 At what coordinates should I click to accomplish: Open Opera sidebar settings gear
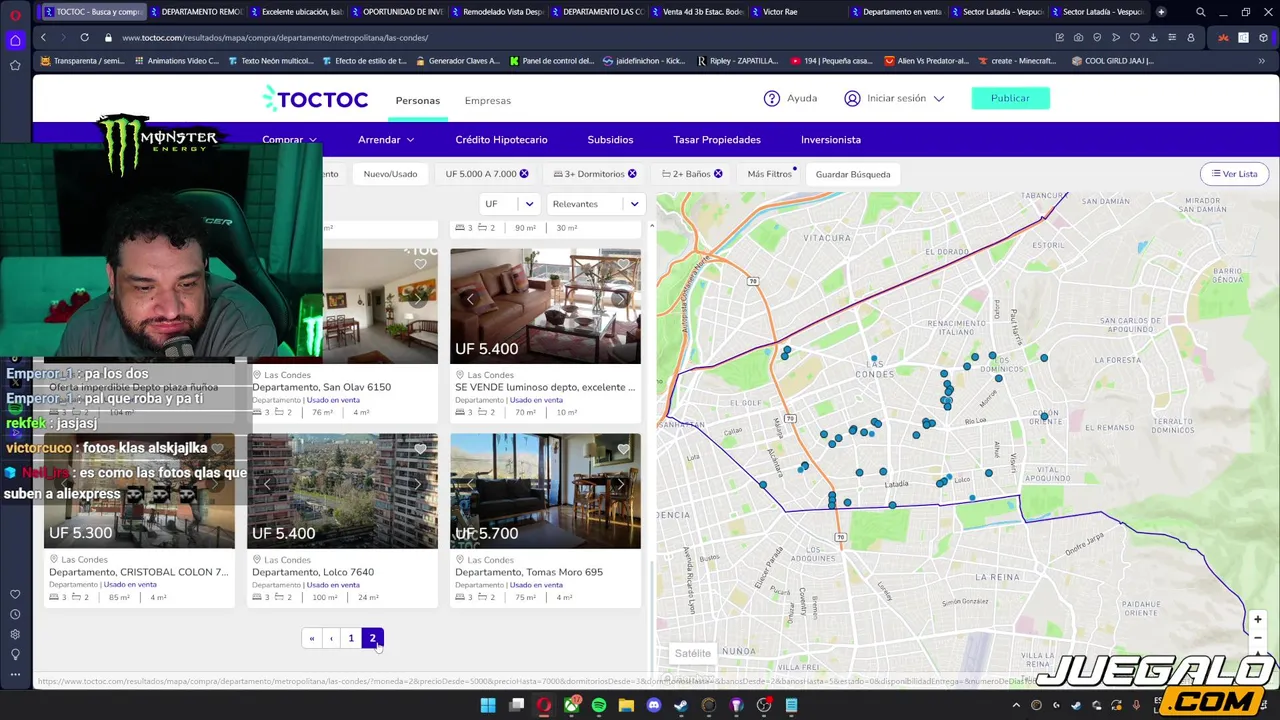tap(15, 634)
